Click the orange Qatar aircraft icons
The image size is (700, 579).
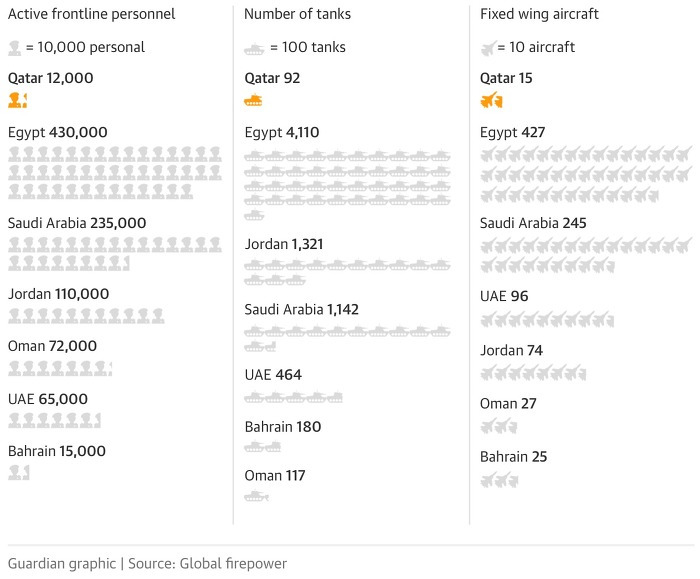tap(492, 100)
